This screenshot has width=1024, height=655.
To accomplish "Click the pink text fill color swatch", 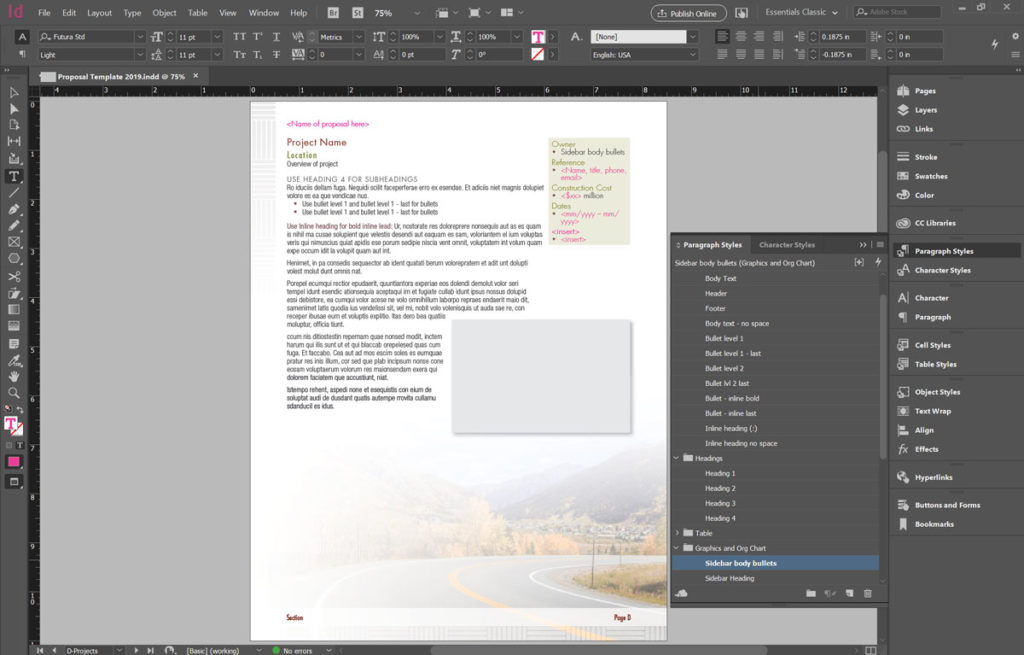I will 537,36.
